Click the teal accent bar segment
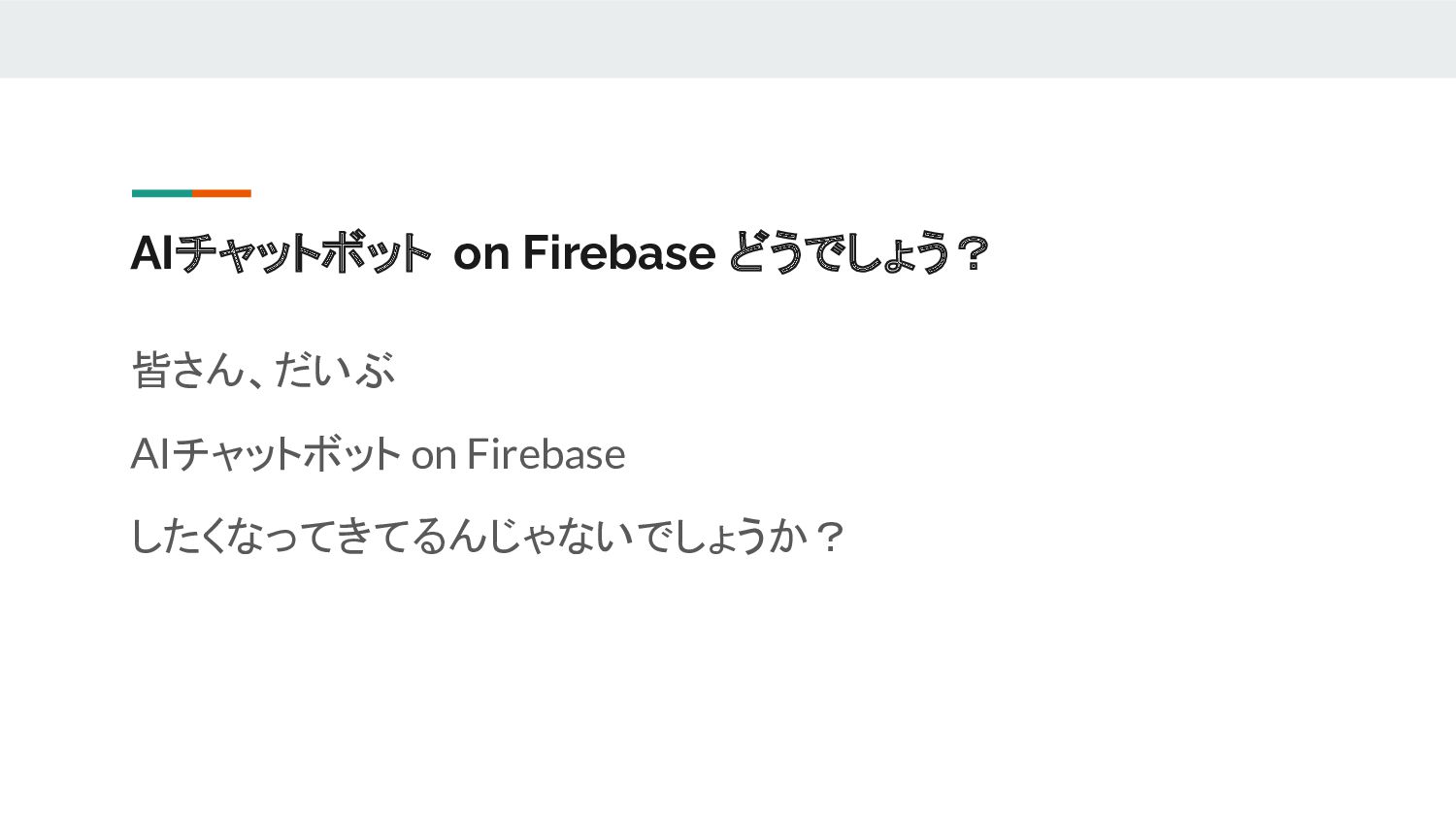 [x=162, y=193]
